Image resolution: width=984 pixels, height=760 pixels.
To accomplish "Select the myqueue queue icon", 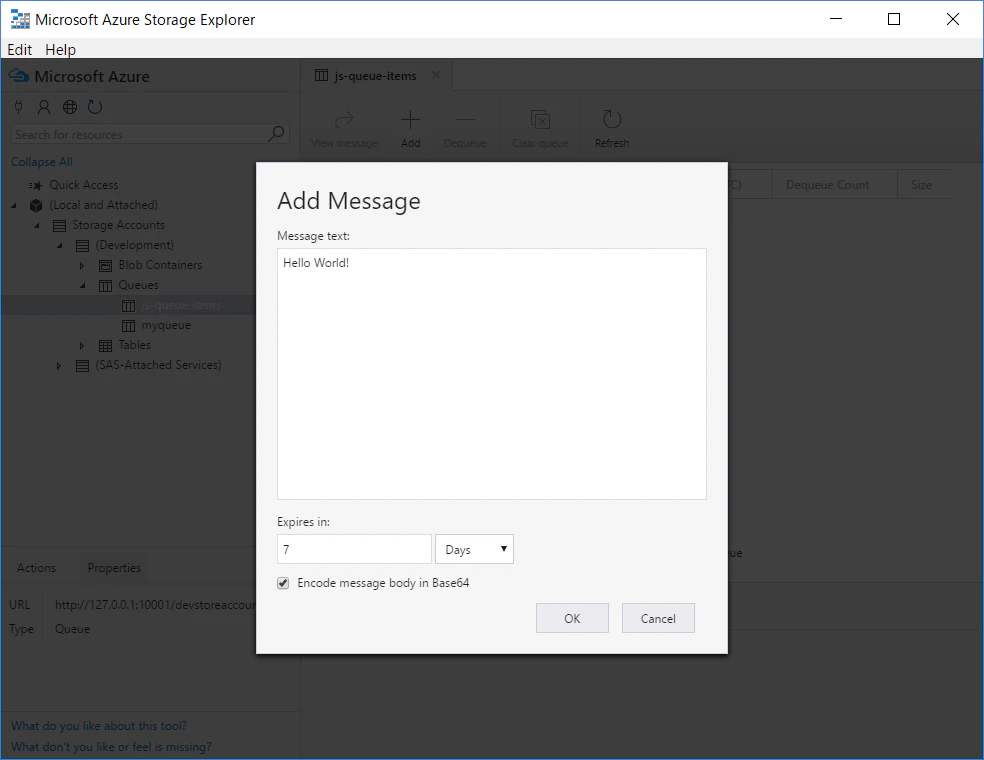I will (x=128, y=326).
